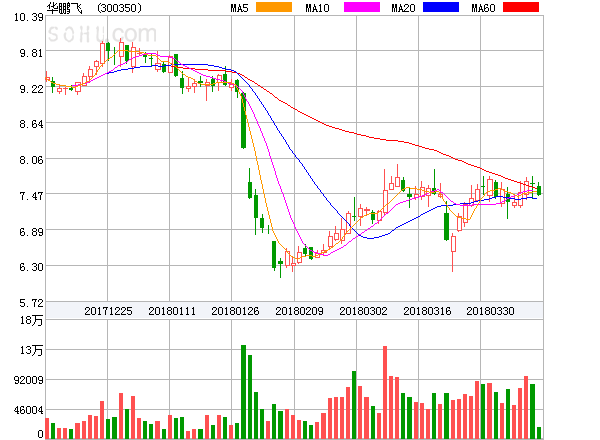Click the MA10 legend label
Screen dimensions: 600x440
(x=317, y=8)
